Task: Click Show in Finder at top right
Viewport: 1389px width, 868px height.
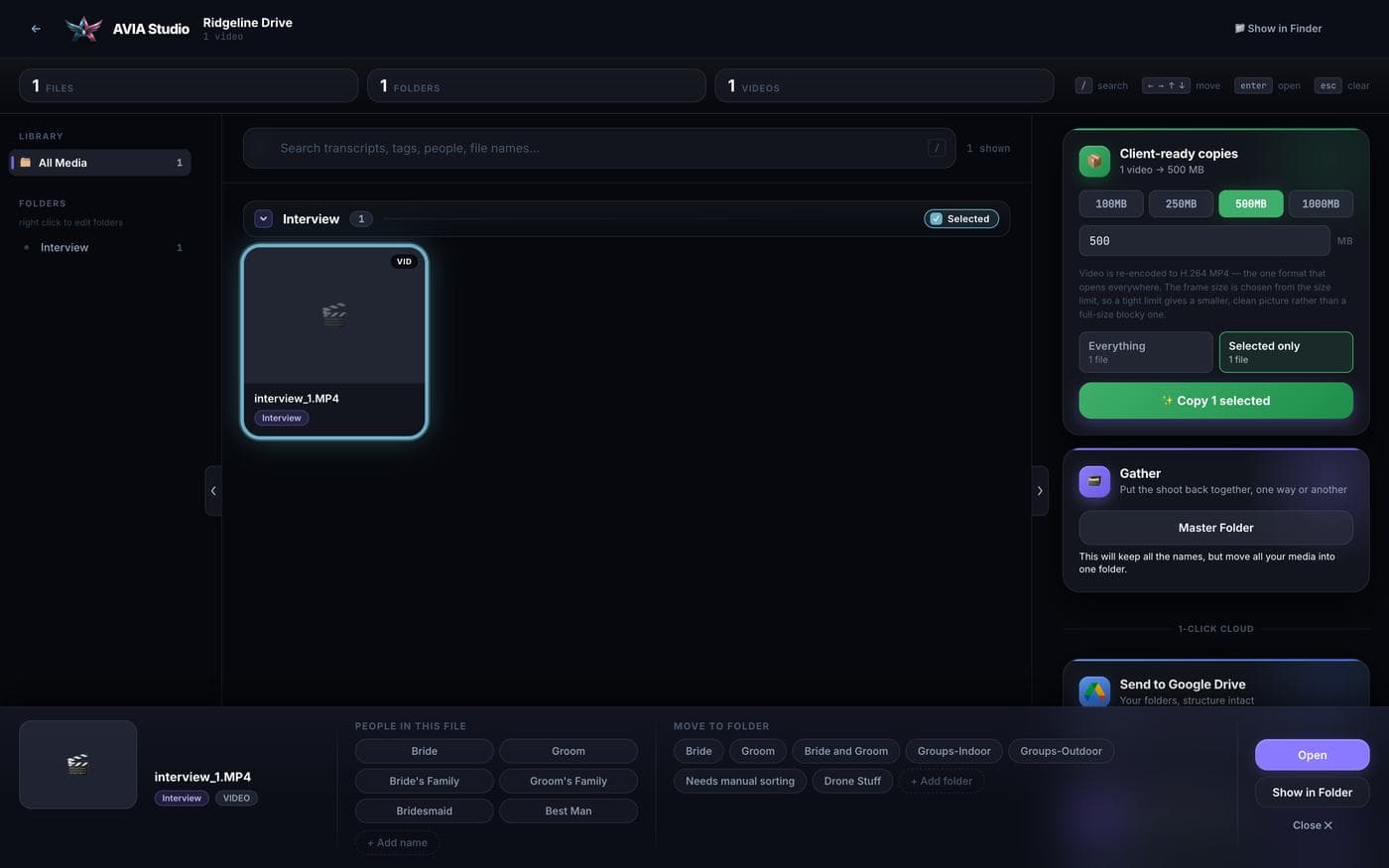Action: [1278, 29]
